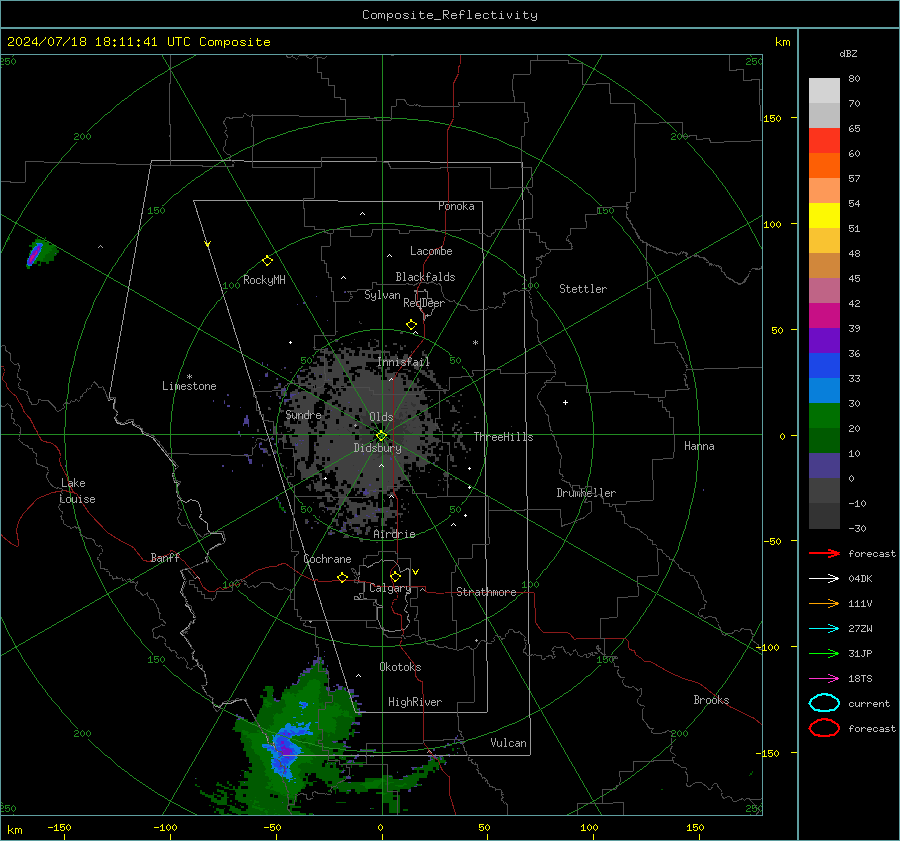The width and height of the screenshot is (900, 841).
Task: Click the yellow diamond marker above Calgary
Action: tap(395, 576)
